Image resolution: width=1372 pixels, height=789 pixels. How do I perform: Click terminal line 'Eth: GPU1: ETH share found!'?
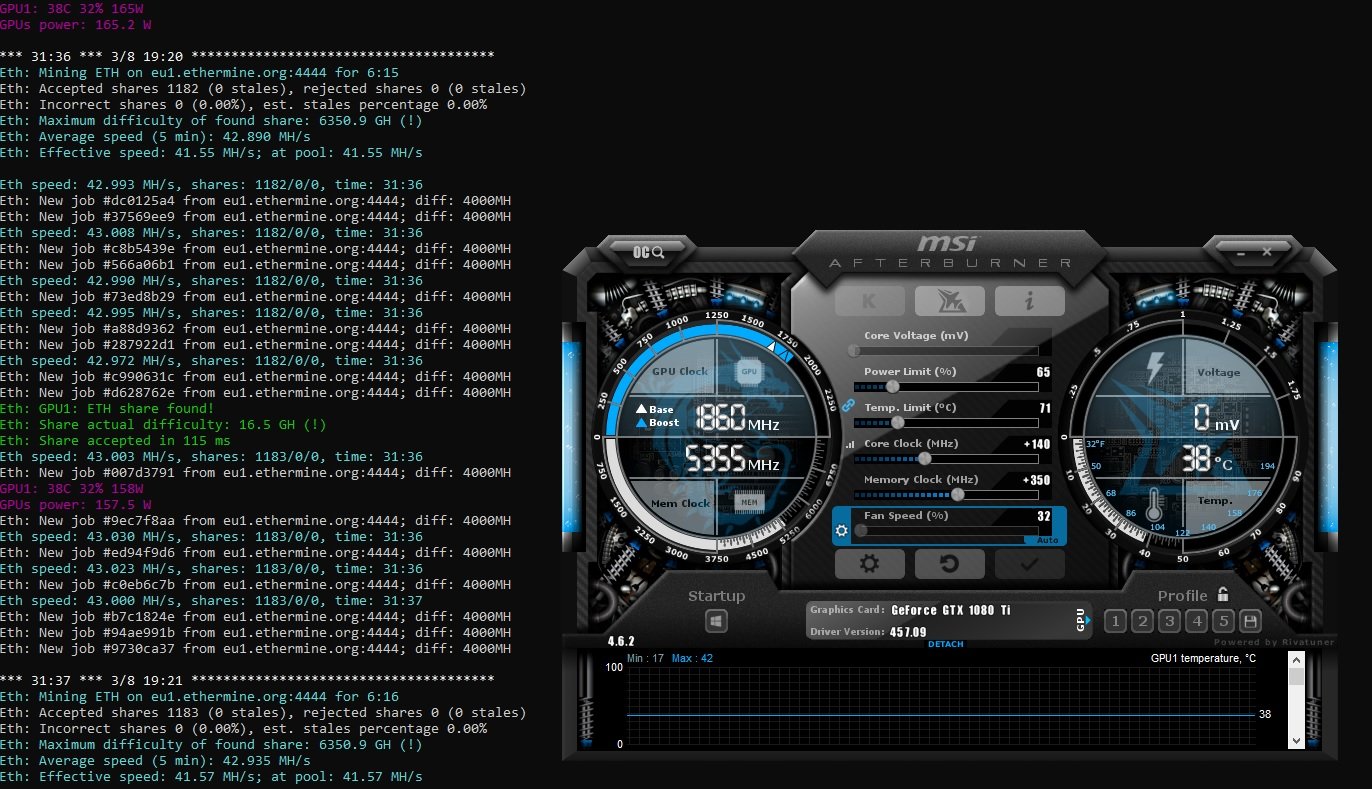click(x=107, y=408)
